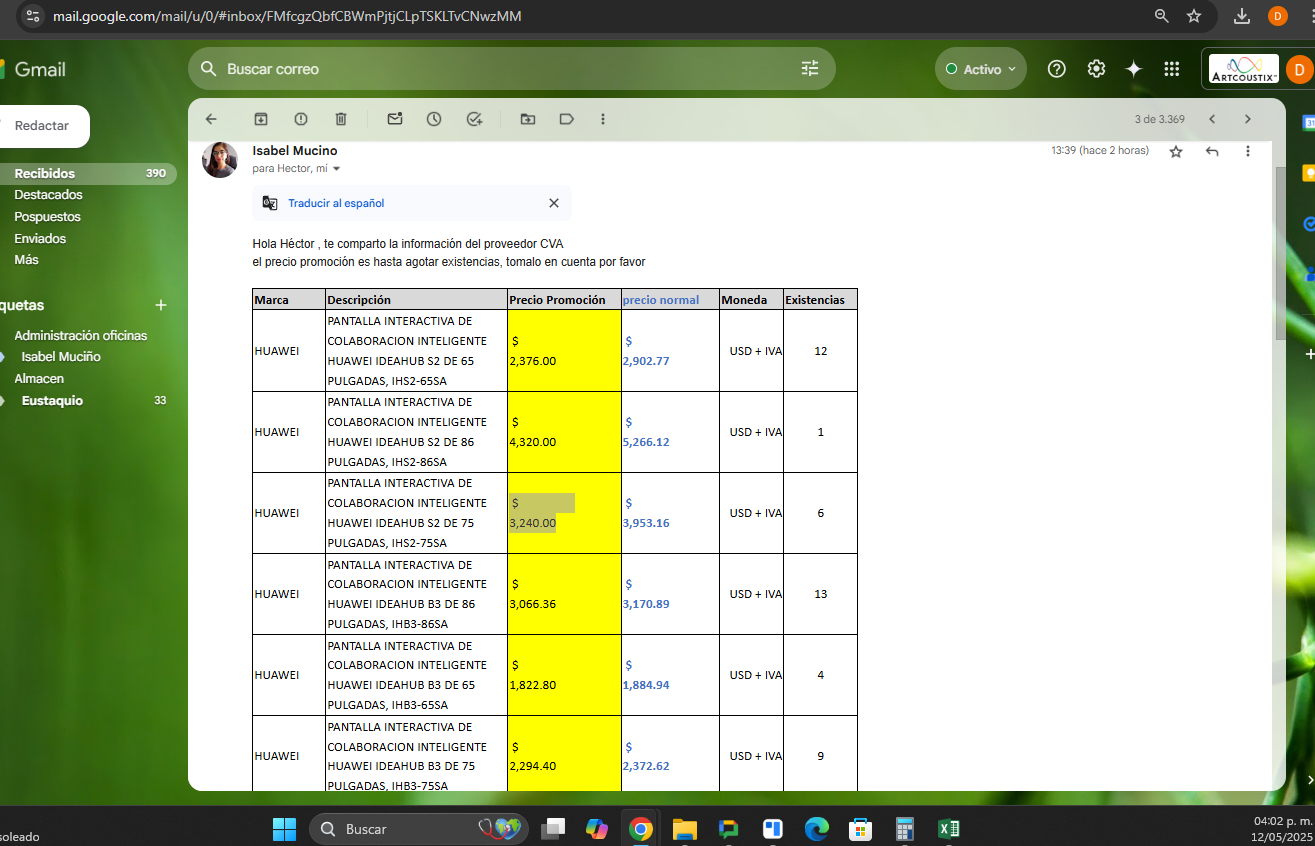This screenshot has width=1315, height=846.
Task: Expand the Más folders list
Action: click(x=26, y=260)
